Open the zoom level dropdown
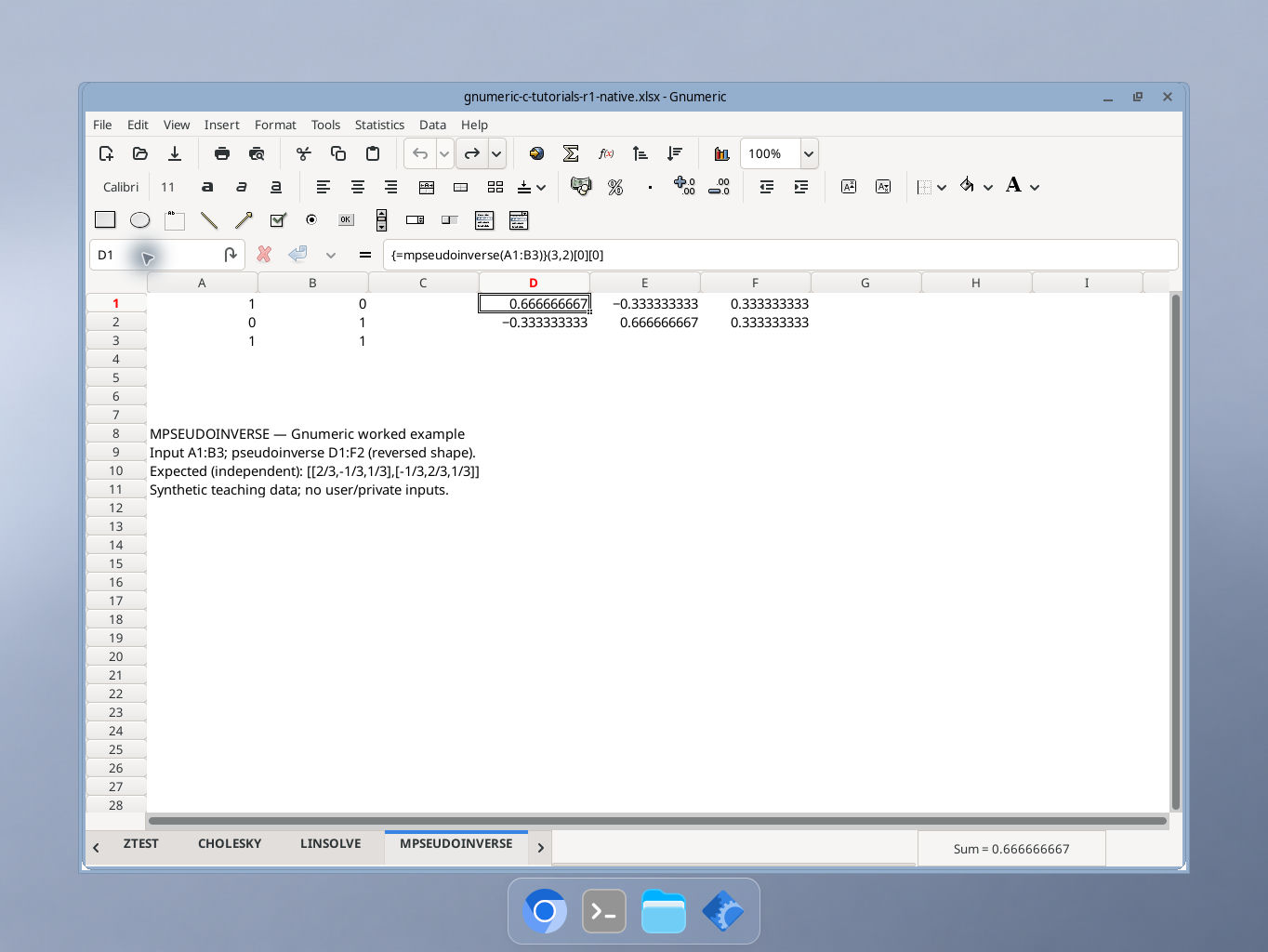Screen dimensions: 1268x952 click(809, 153)
